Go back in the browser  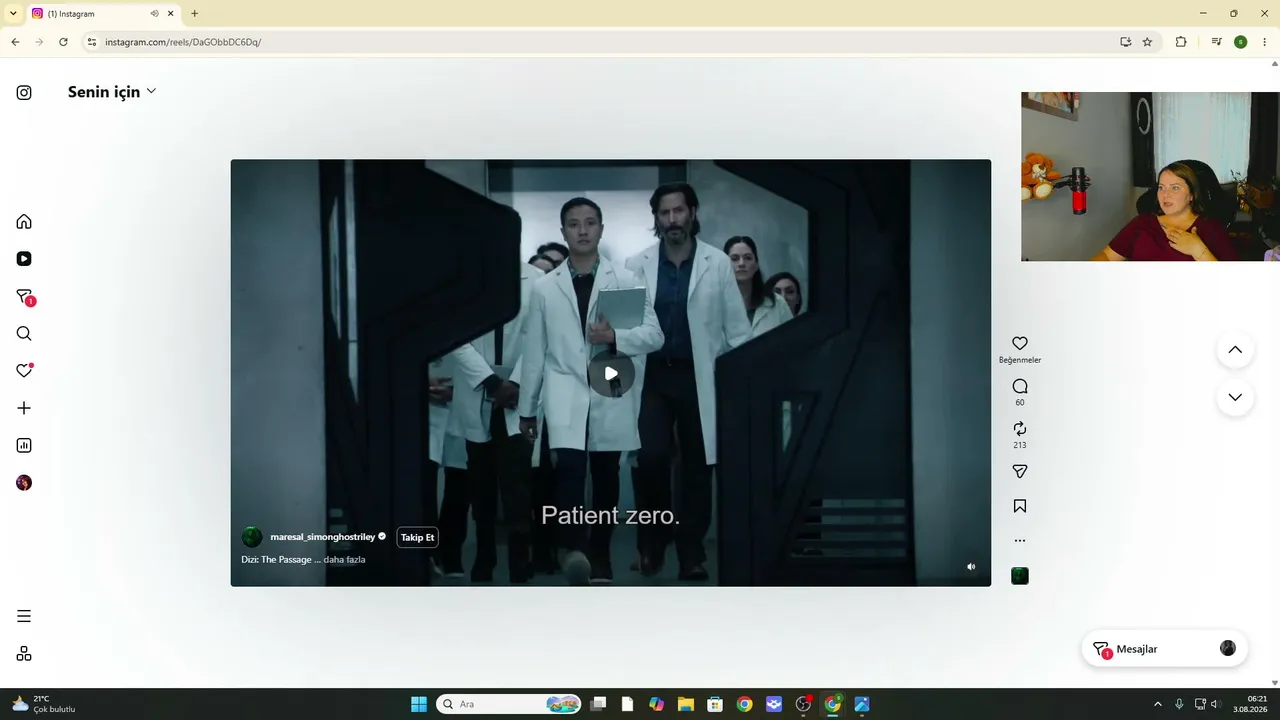coord(15,42)
